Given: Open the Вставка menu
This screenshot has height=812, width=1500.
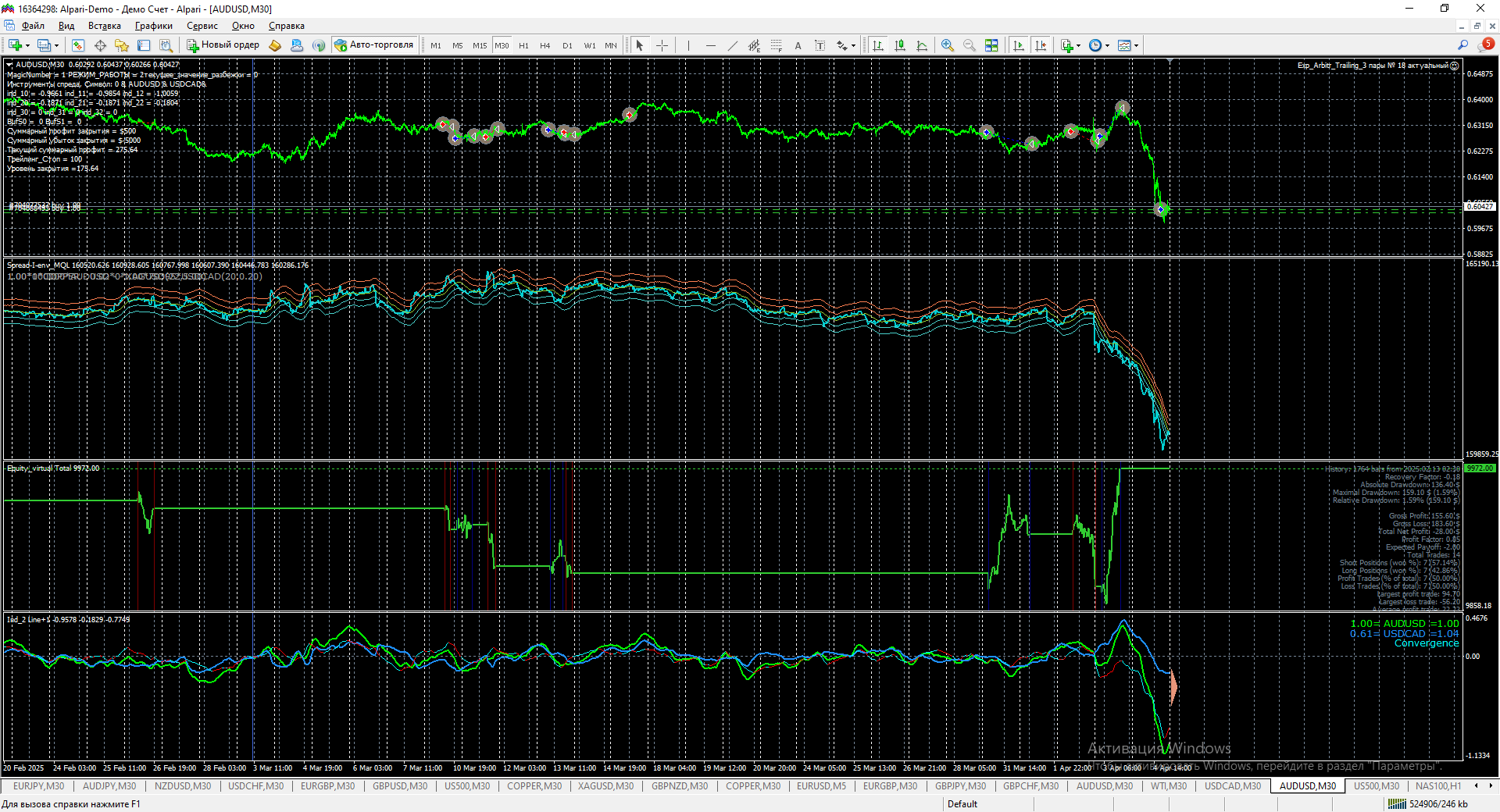Looking at the screenshot, I should [x=105, y=26].
